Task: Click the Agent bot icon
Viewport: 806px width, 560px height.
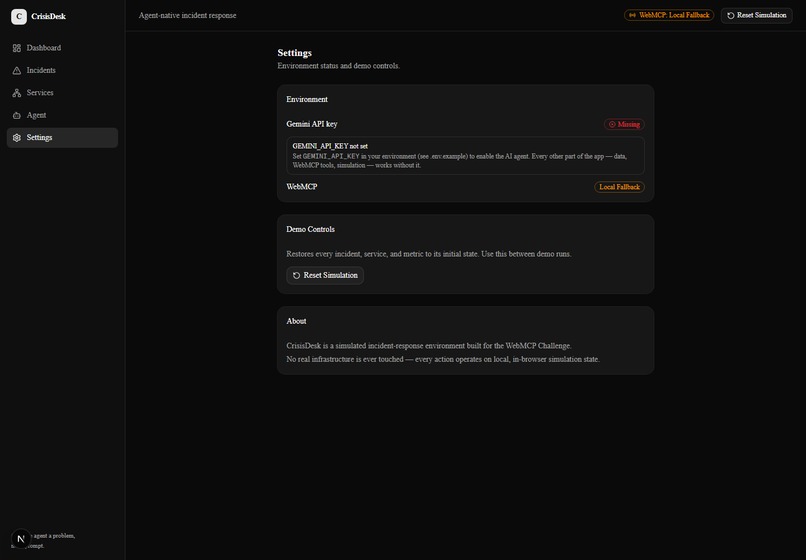Action: pos(17,115)
